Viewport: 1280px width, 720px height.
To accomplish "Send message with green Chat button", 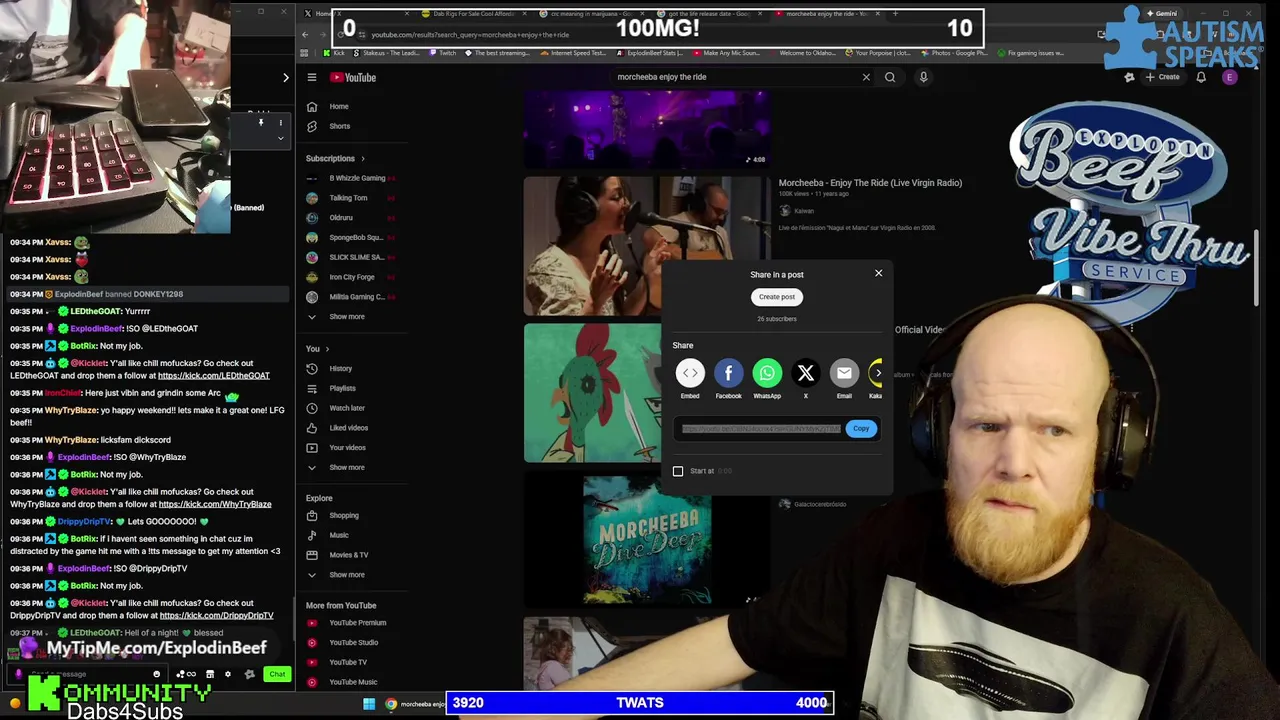I will [277, 674].
